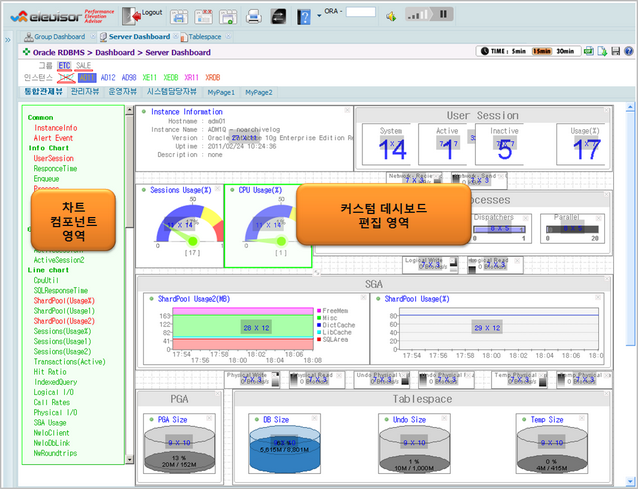Viewport: 638px width, 489px height.
Task: Click the Logout icon
Action: [x=132, y=16]
